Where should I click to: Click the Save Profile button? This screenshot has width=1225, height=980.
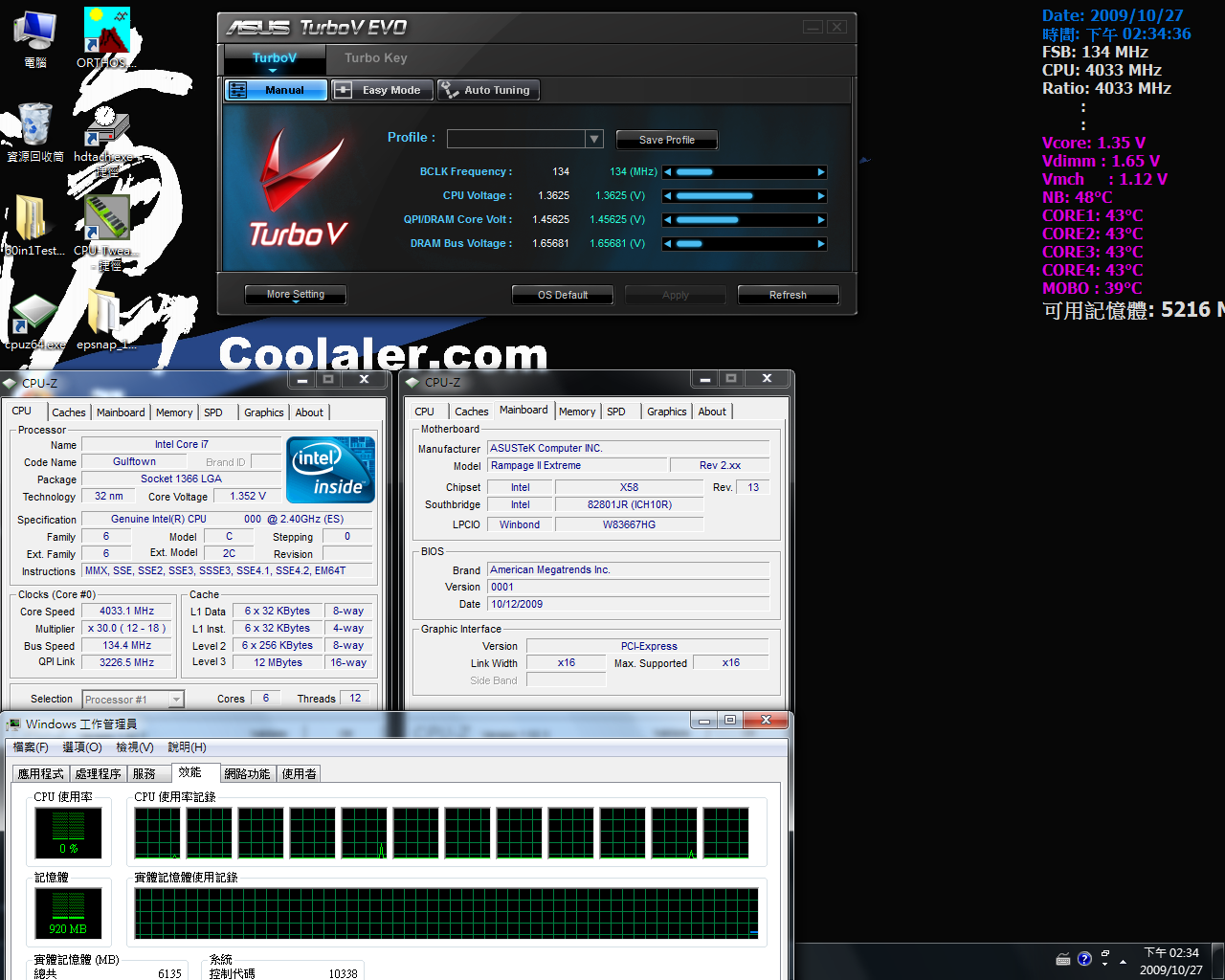click(x=667, y=140)
